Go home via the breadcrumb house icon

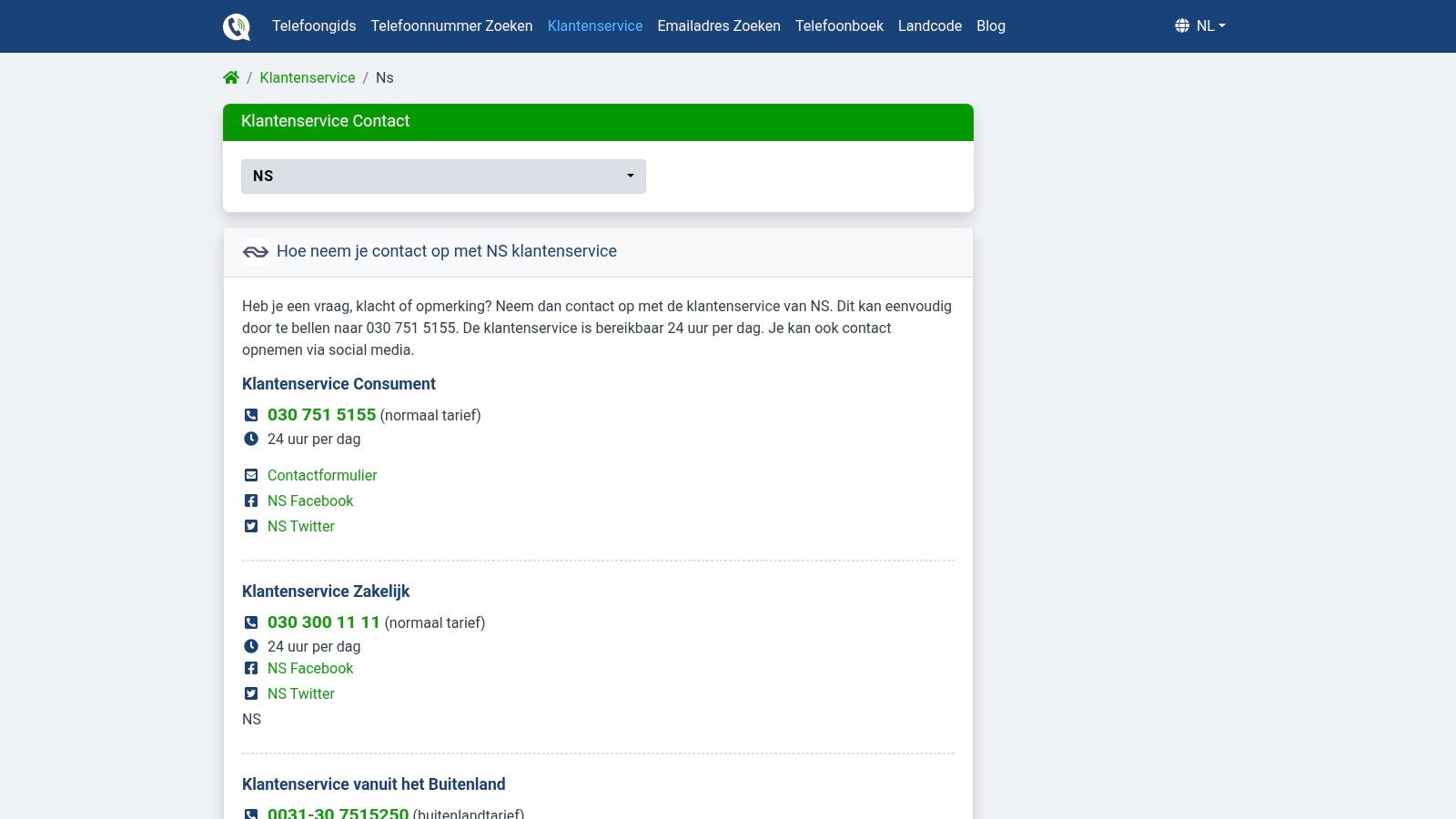(231, 77)
